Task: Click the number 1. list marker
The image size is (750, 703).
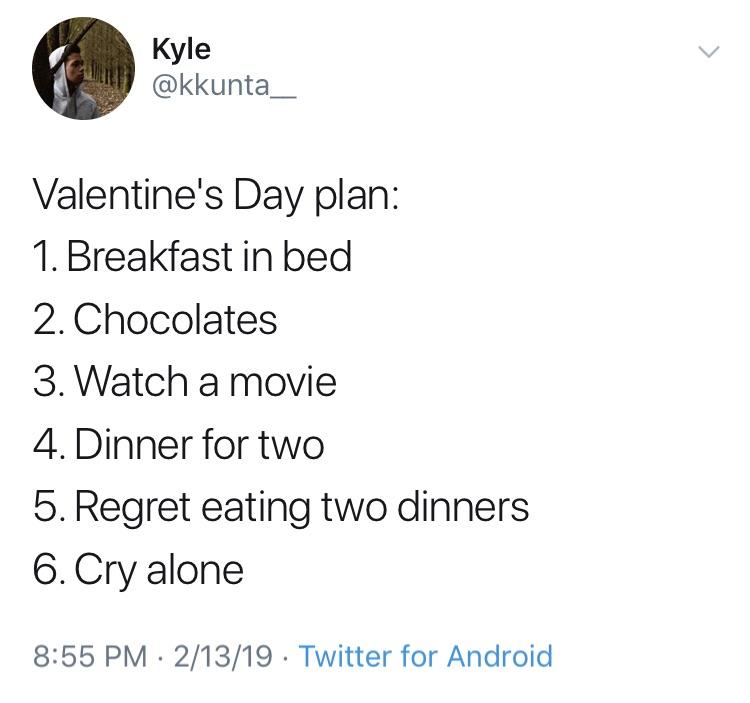Action: [x=46, y=256]
